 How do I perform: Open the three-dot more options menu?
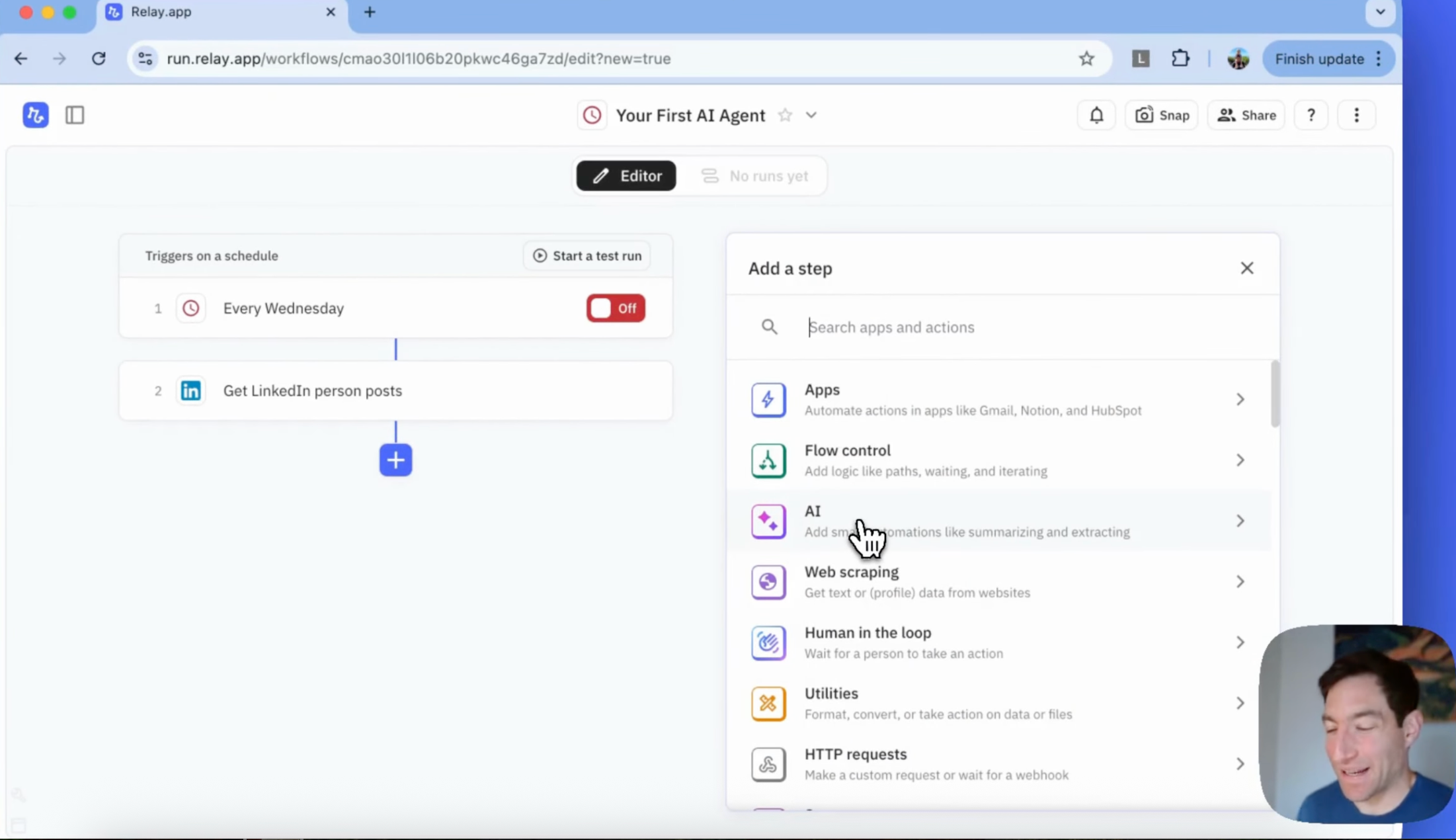[x=1356, y=115]
